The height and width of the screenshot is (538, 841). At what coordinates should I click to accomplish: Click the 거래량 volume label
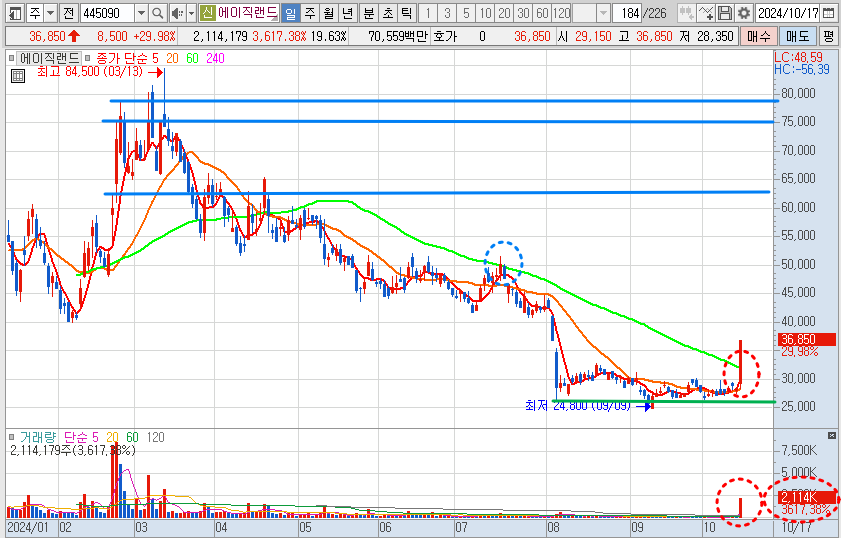(x=38, y=438)
